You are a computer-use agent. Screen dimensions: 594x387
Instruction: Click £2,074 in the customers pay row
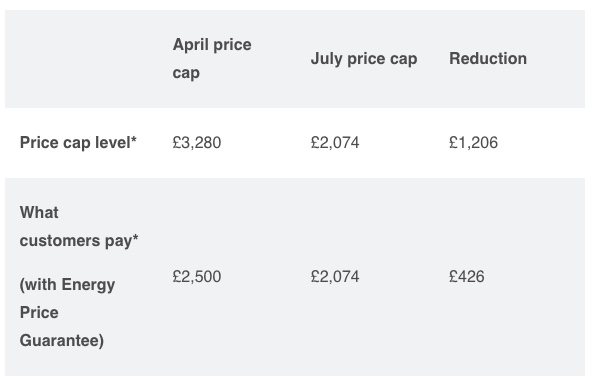pos(335,276)
